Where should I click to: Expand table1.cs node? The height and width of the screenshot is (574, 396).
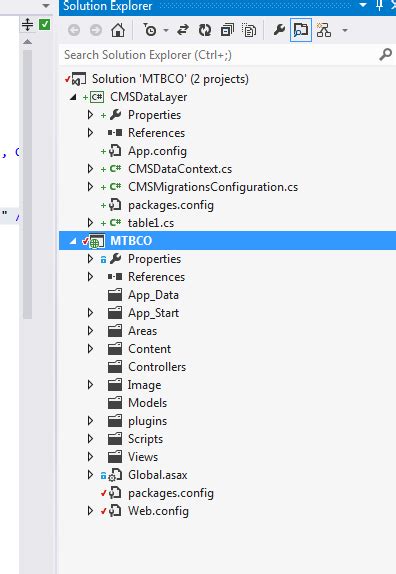click(90, 223)
